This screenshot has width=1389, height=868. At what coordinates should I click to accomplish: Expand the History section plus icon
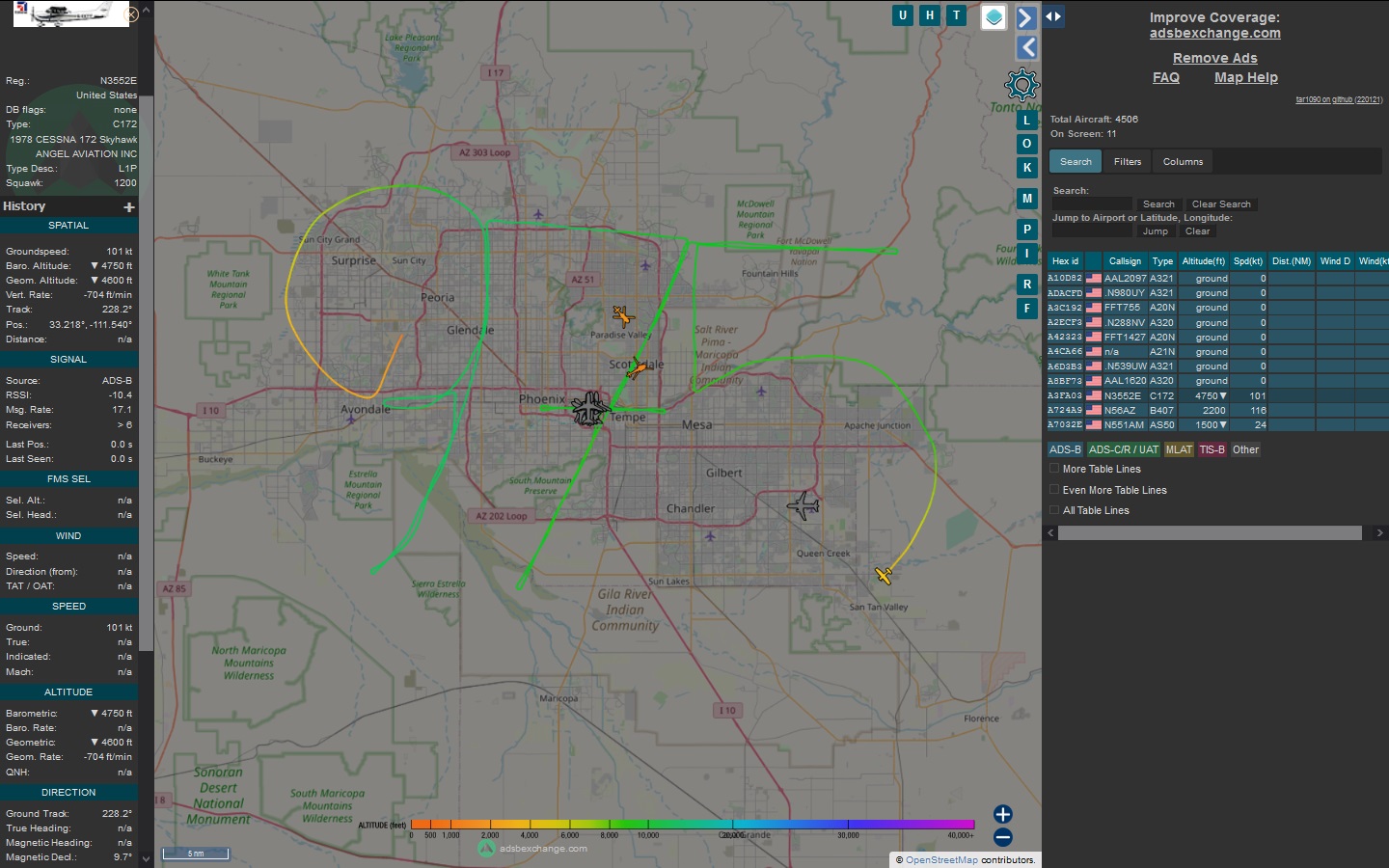click(x=129, y=207)
